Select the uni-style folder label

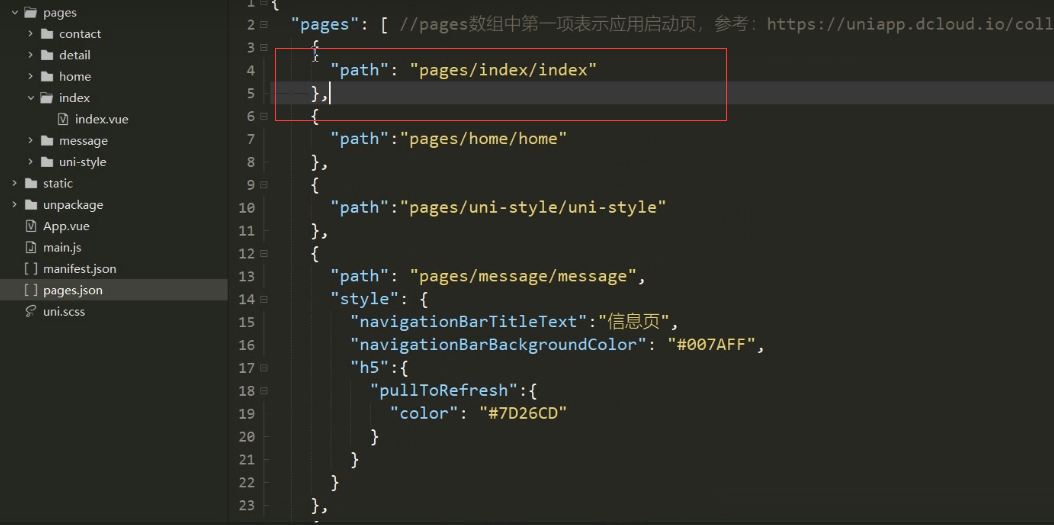click(83, 162)
